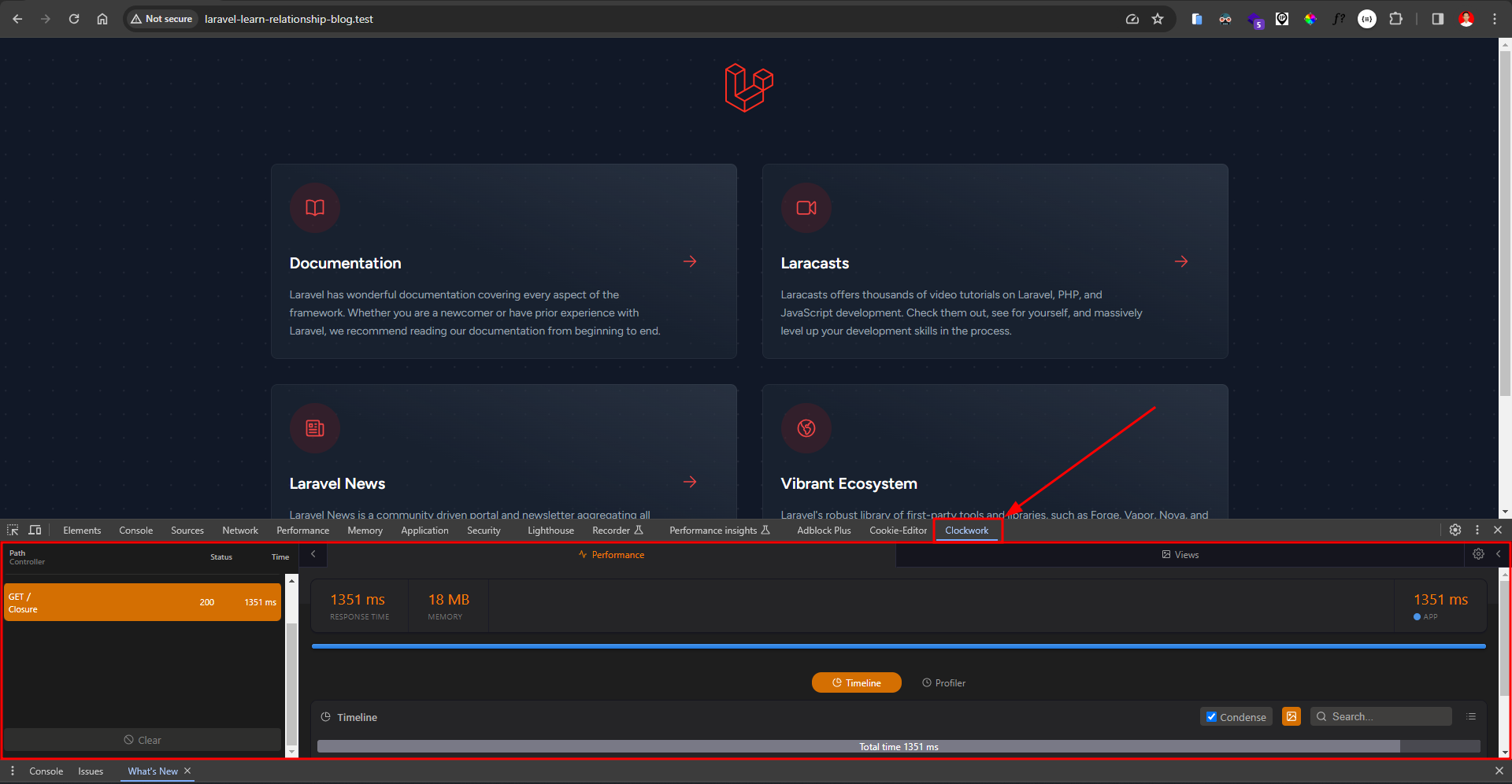Select the Timeline toggle button

pyautogui.click(x=856, y=682)
